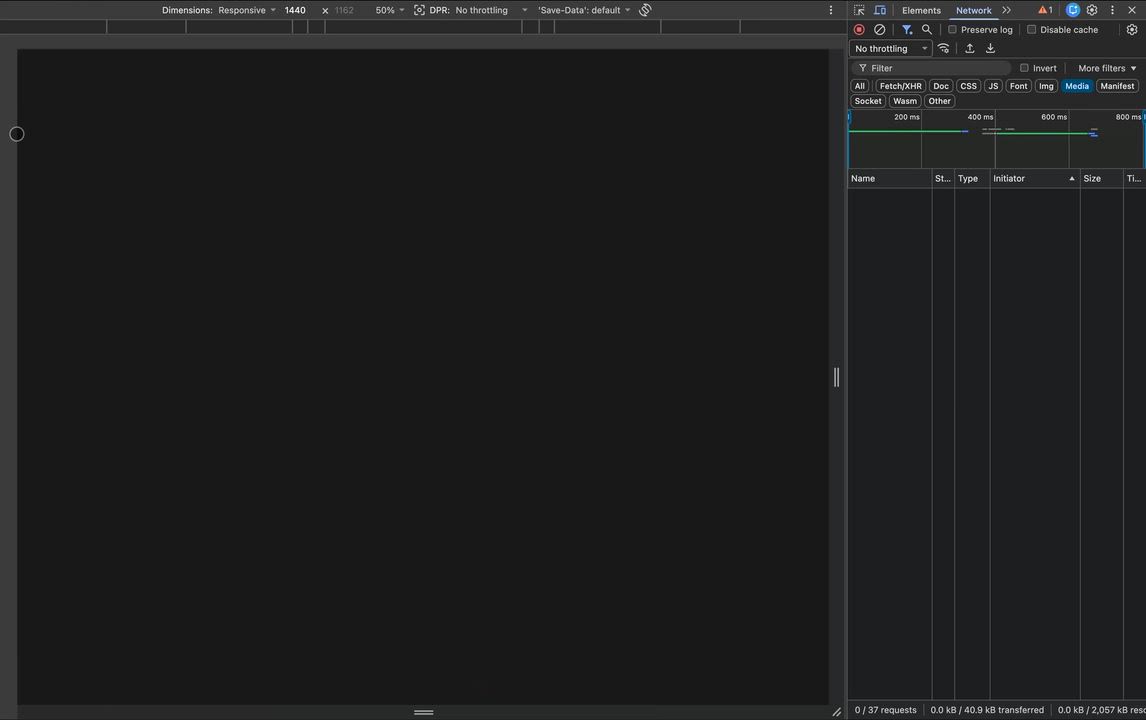Filter requests by Doc type

coord(941,86)
